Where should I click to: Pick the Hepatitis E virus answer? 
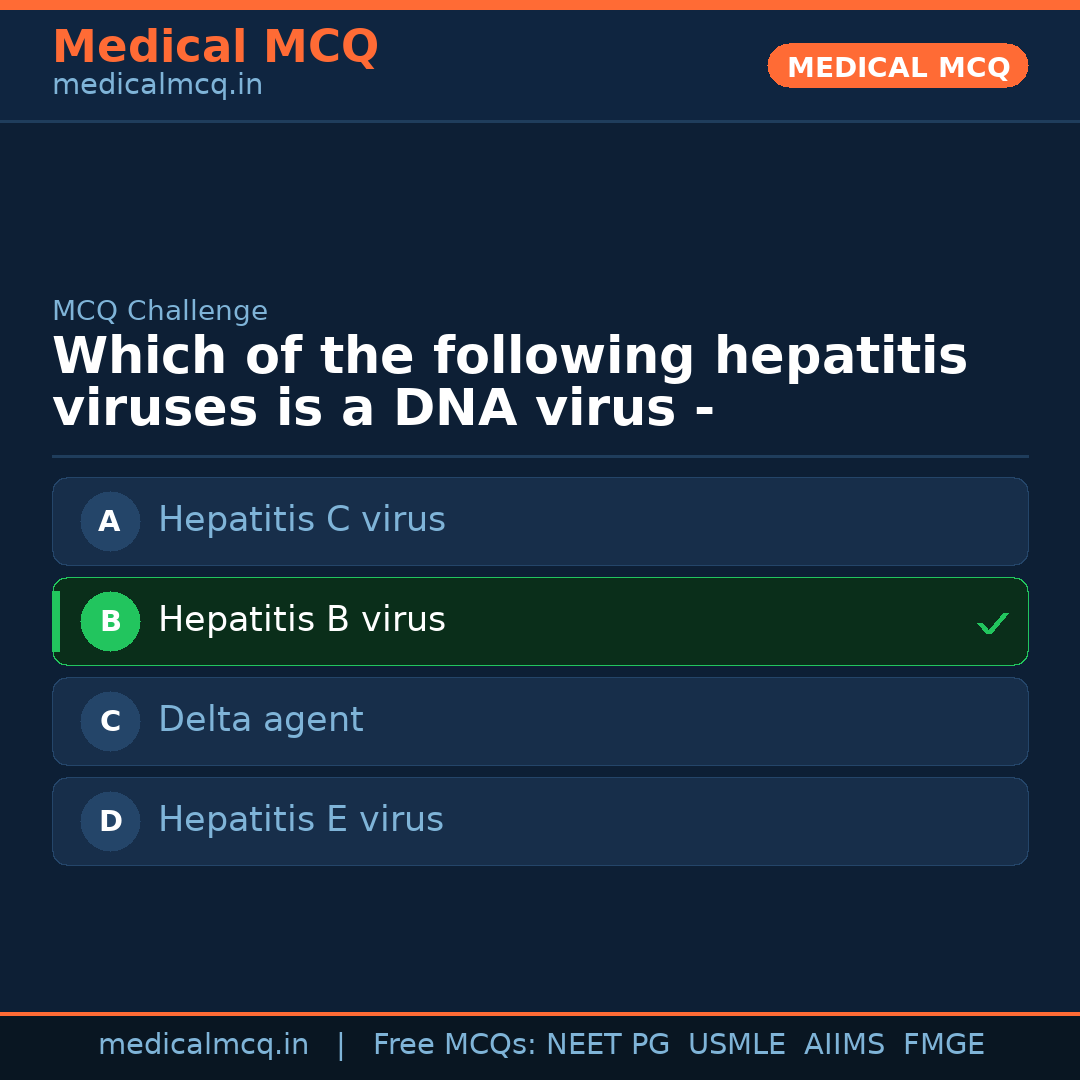pyautogui.click(x=301, y=820)
